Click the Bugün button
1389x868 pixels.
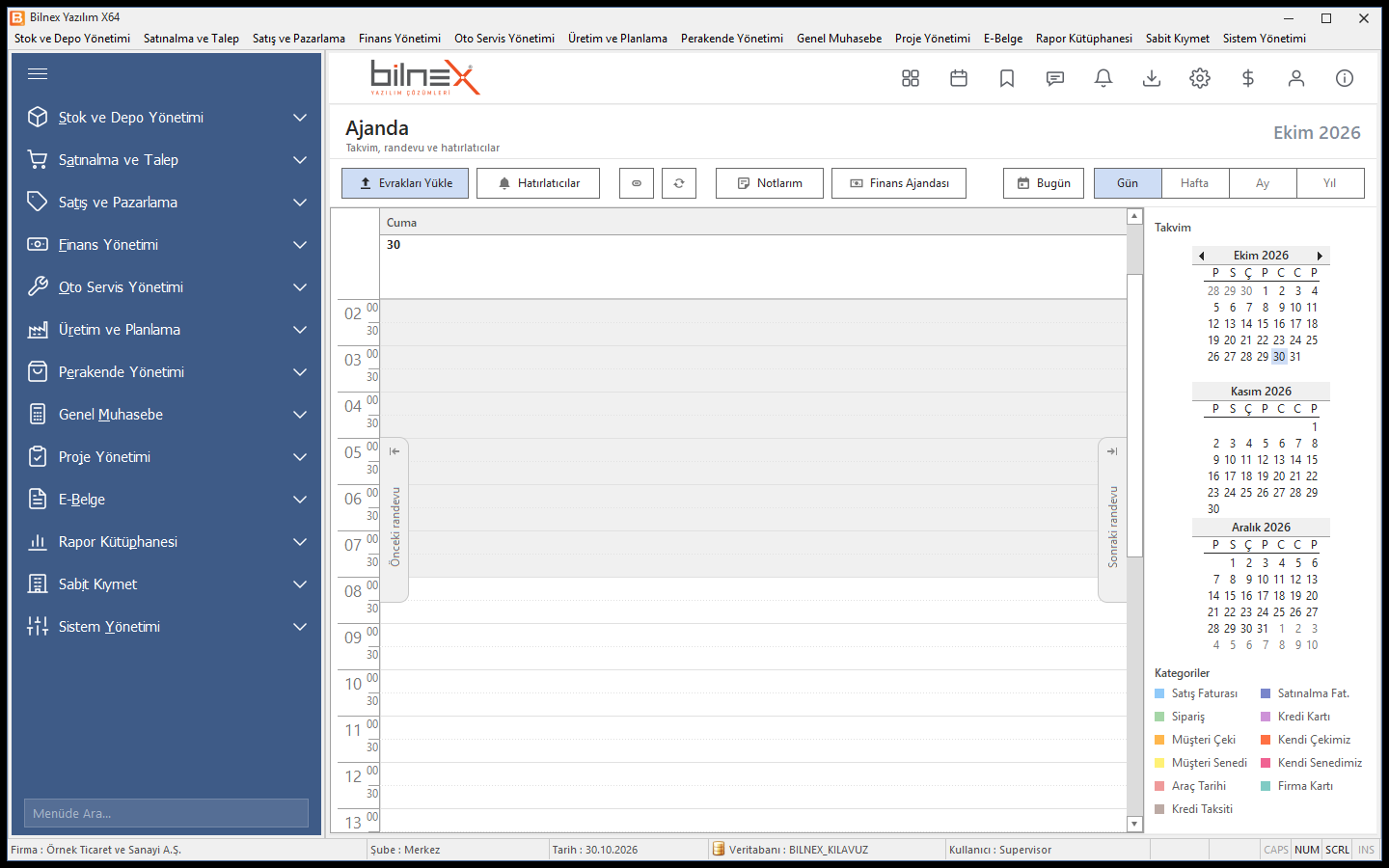point(1044,183)
